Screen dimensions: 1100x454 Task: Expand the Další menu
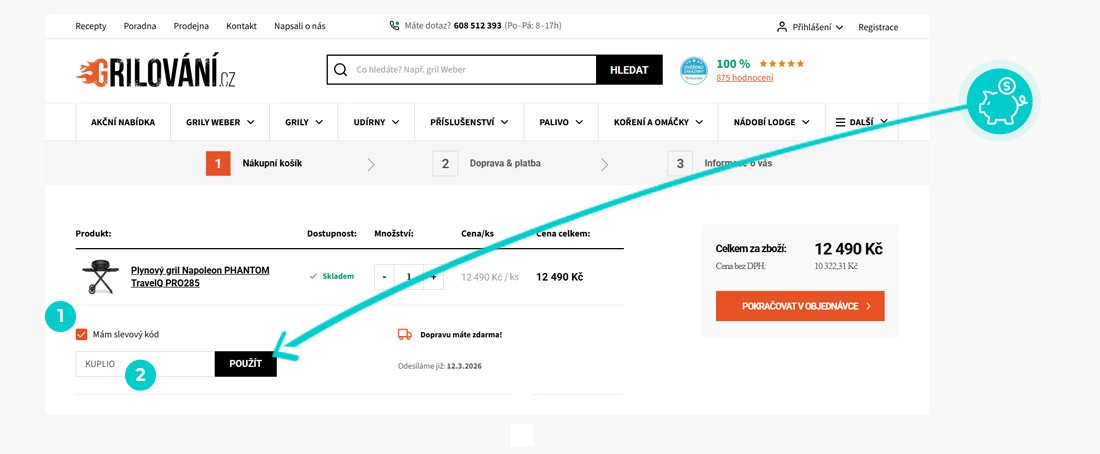point(861,121)
